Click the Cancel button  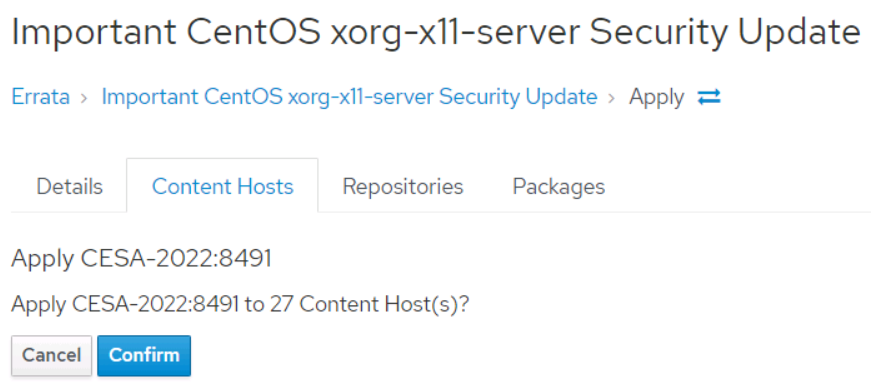(52, 355)
